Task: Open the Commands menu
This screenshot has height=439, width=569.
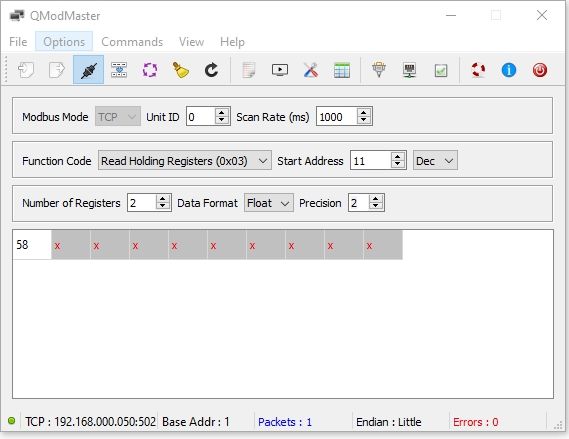Action: click(x=132, y=42)
